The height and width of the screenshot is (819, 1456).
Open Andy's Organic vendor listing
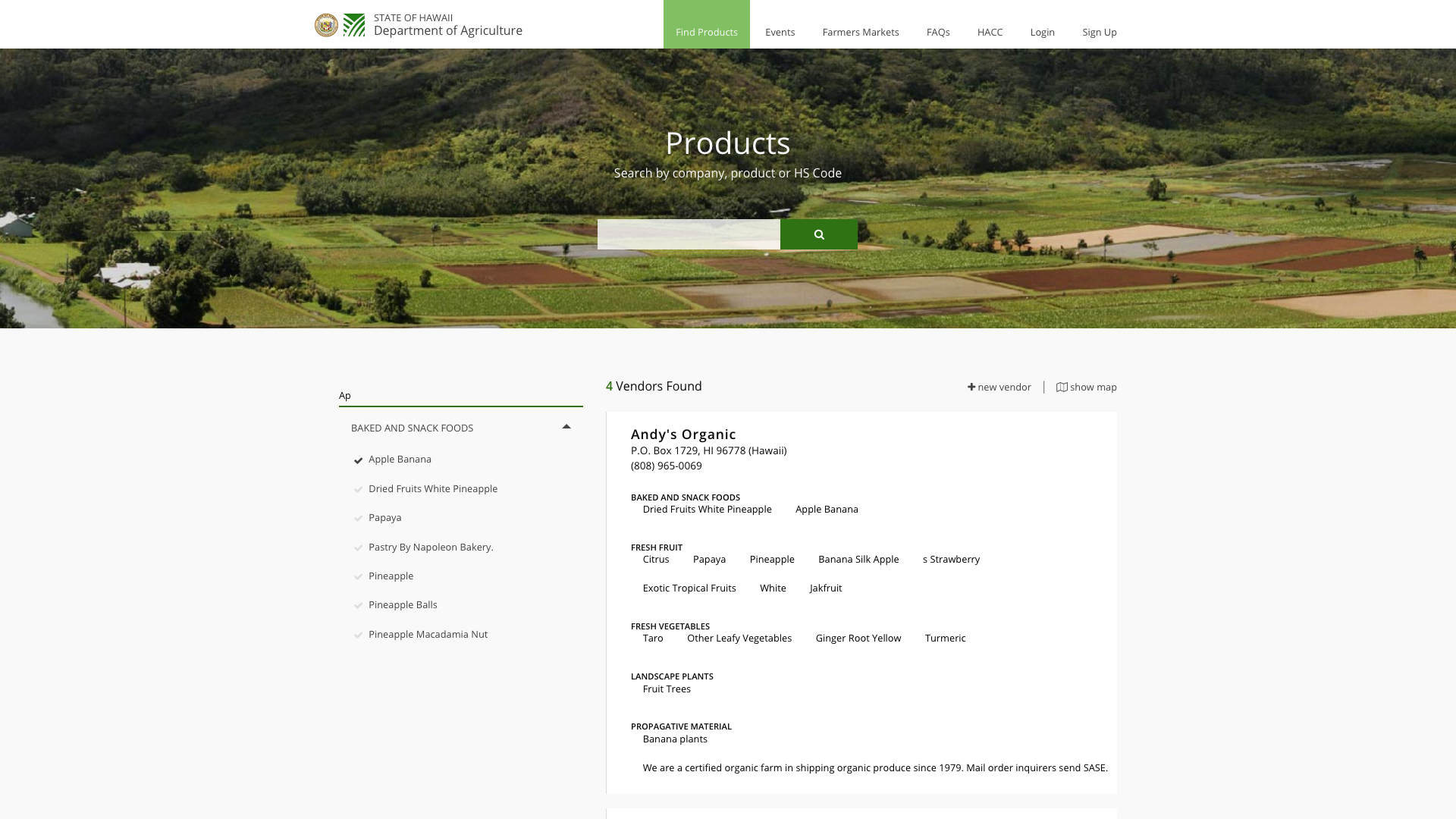coord(682,435)
